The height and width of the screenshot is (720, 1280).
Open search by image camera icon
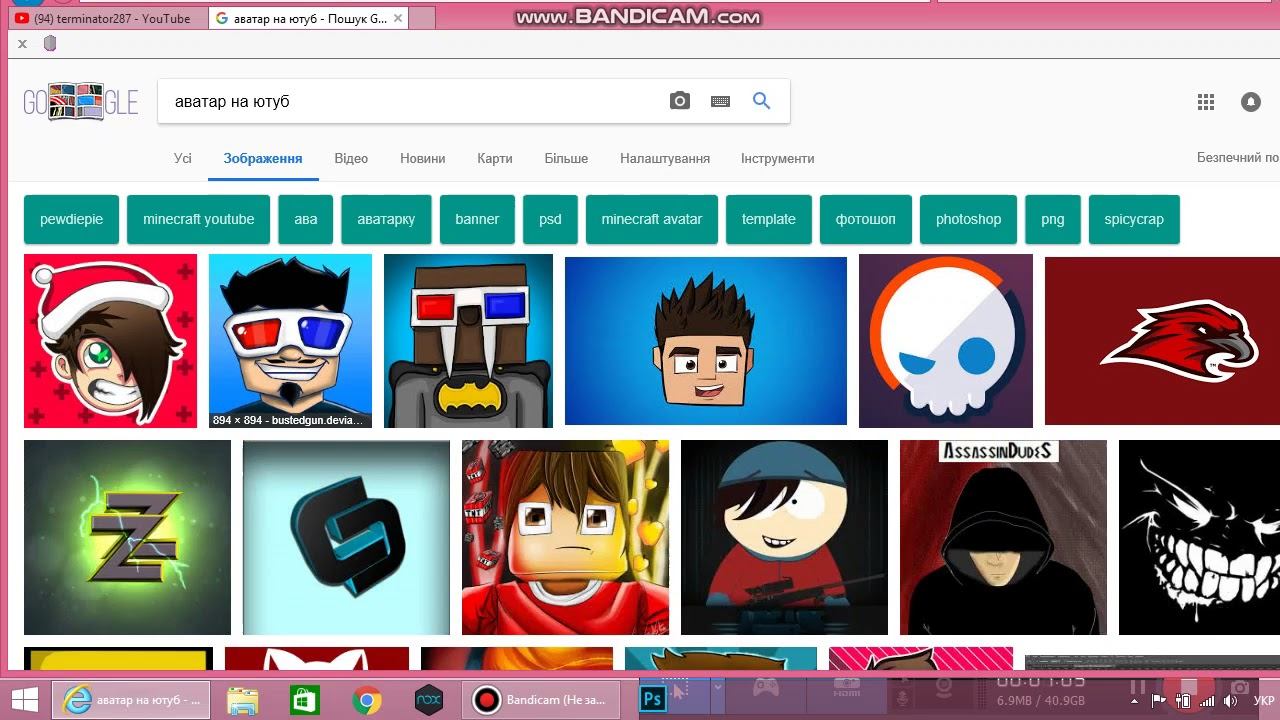point(680,101)
